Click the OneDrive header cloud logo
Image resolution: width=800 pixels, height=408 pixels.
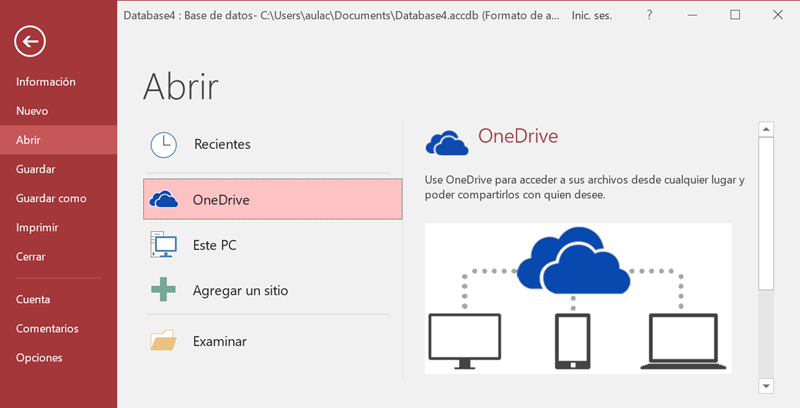click(x=447, y=143)
